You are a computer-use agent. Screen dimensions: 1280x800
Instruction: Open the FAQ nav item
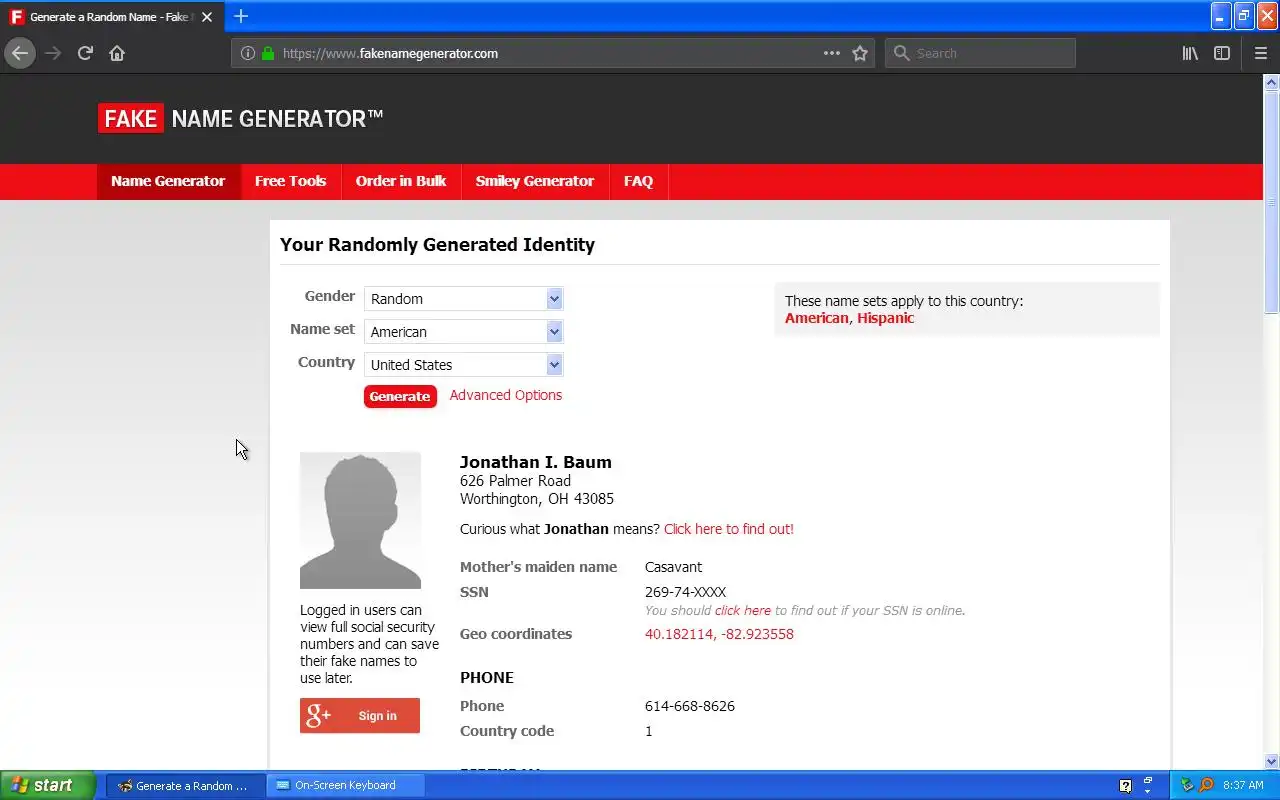click(638, 181)
